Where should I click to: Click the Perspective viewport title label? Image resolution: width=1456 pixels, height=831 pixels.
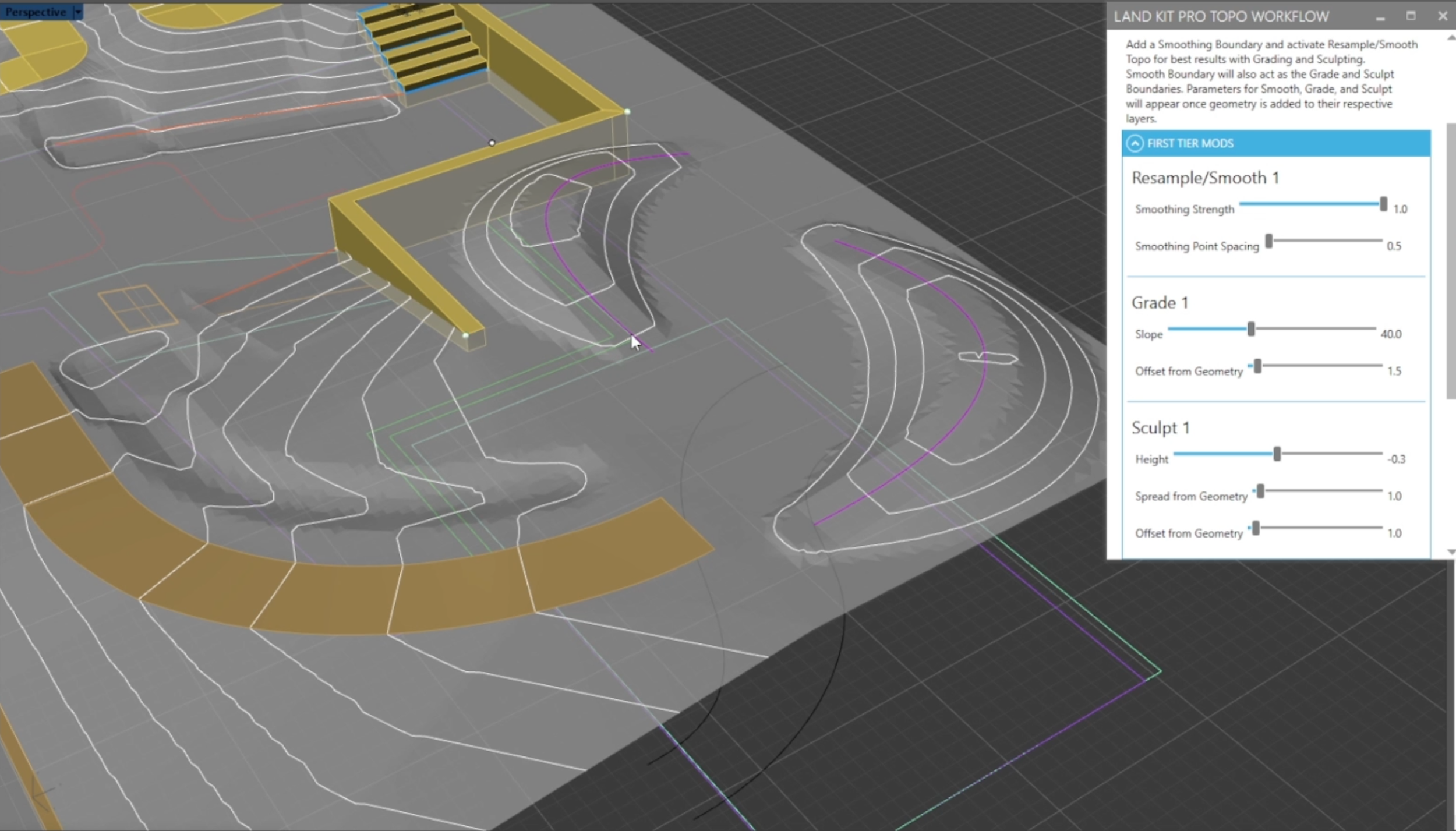pyautogui.click(x=35, y=11)
